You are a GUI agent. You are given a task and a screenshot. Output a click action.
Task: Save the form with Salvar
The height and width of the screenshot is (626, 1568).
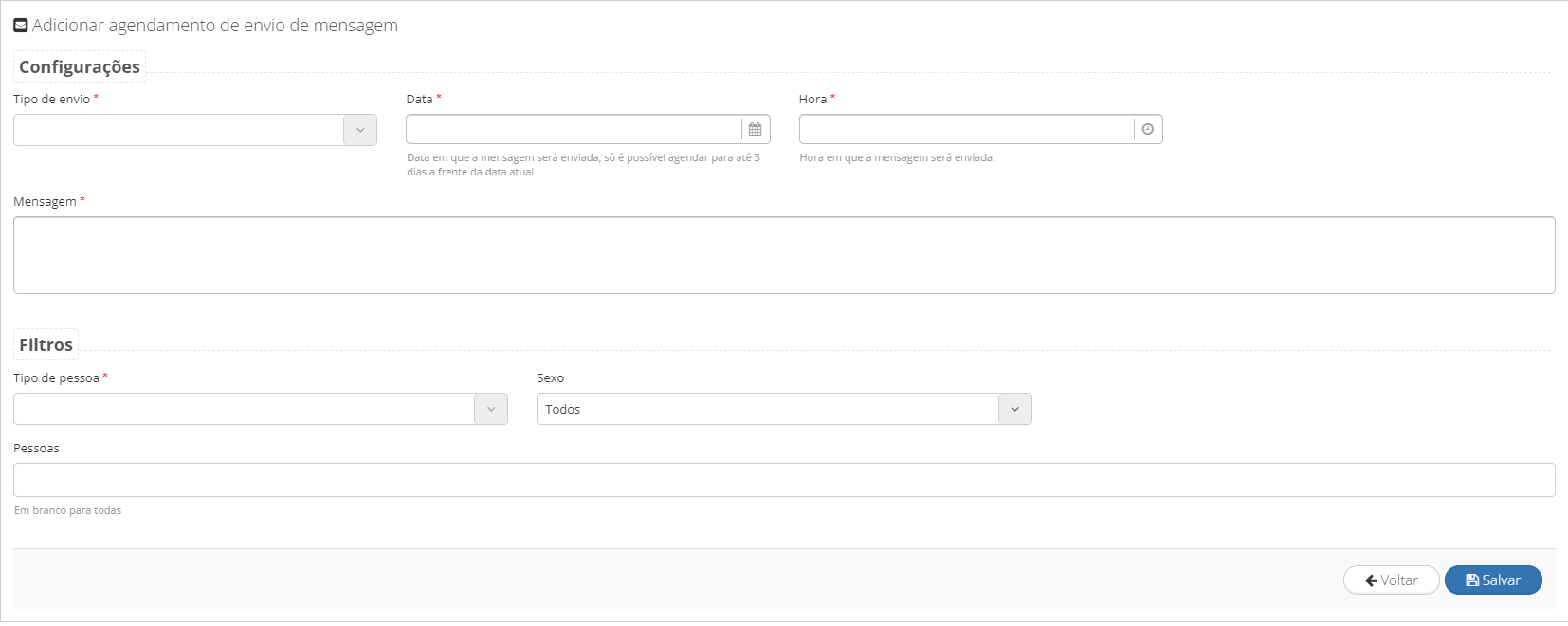(1493, 580)
